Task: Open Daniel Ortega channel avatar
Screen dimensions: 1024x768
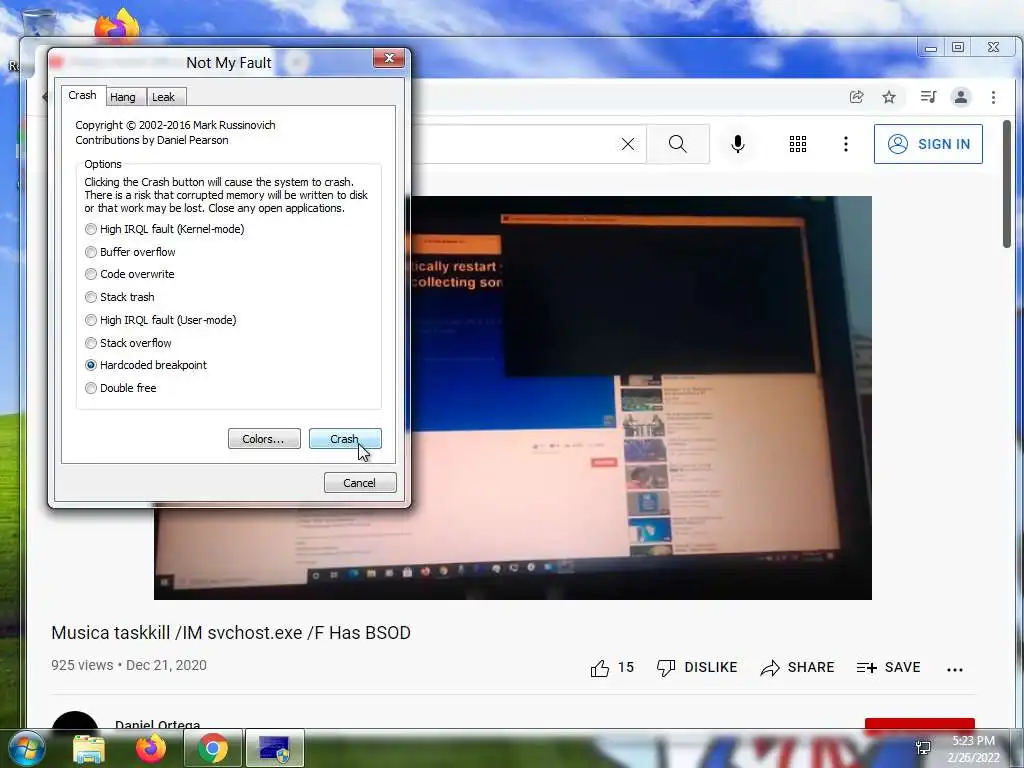Action: tap(74, 720)
